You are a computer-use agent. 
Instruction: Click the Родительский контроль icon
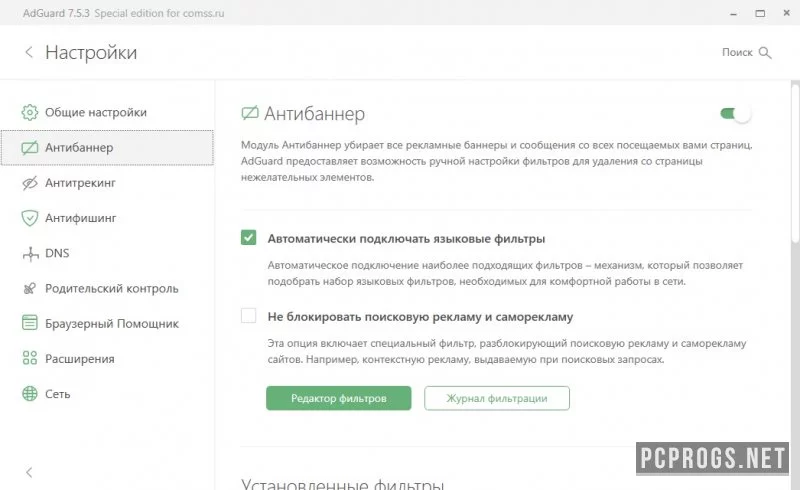30,289
